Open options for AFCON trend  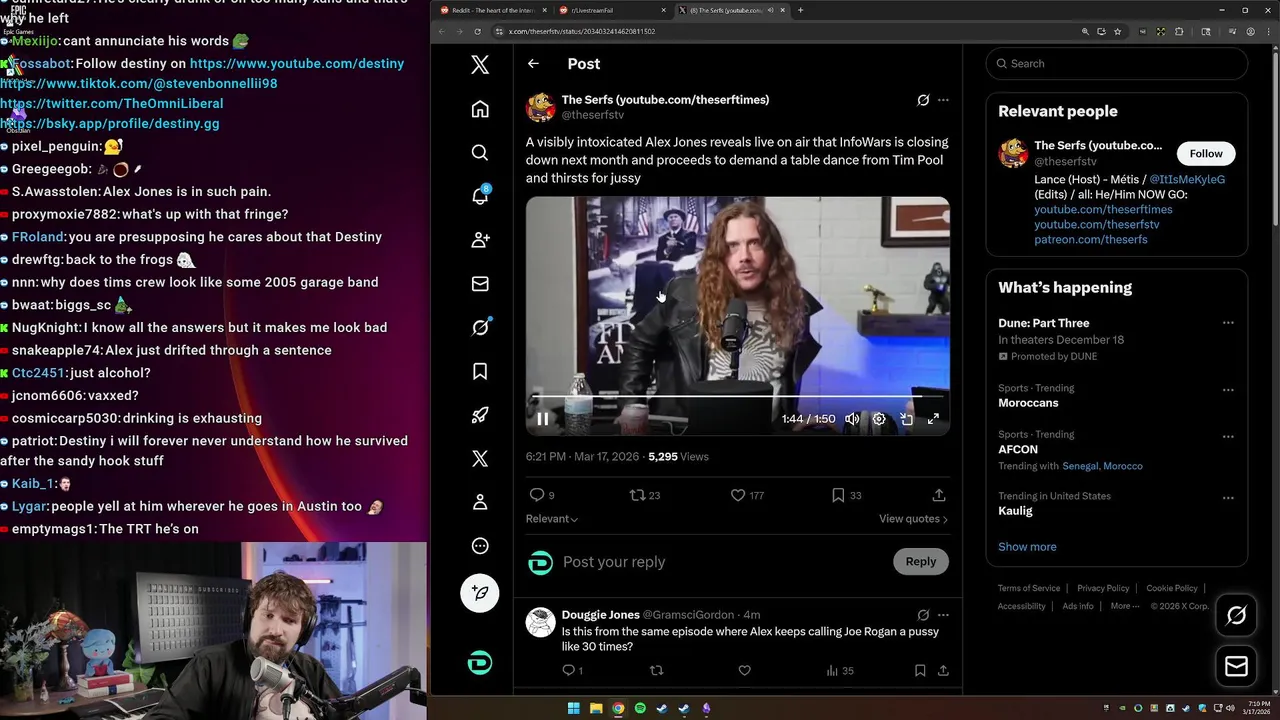click(x=1228, y=436)
